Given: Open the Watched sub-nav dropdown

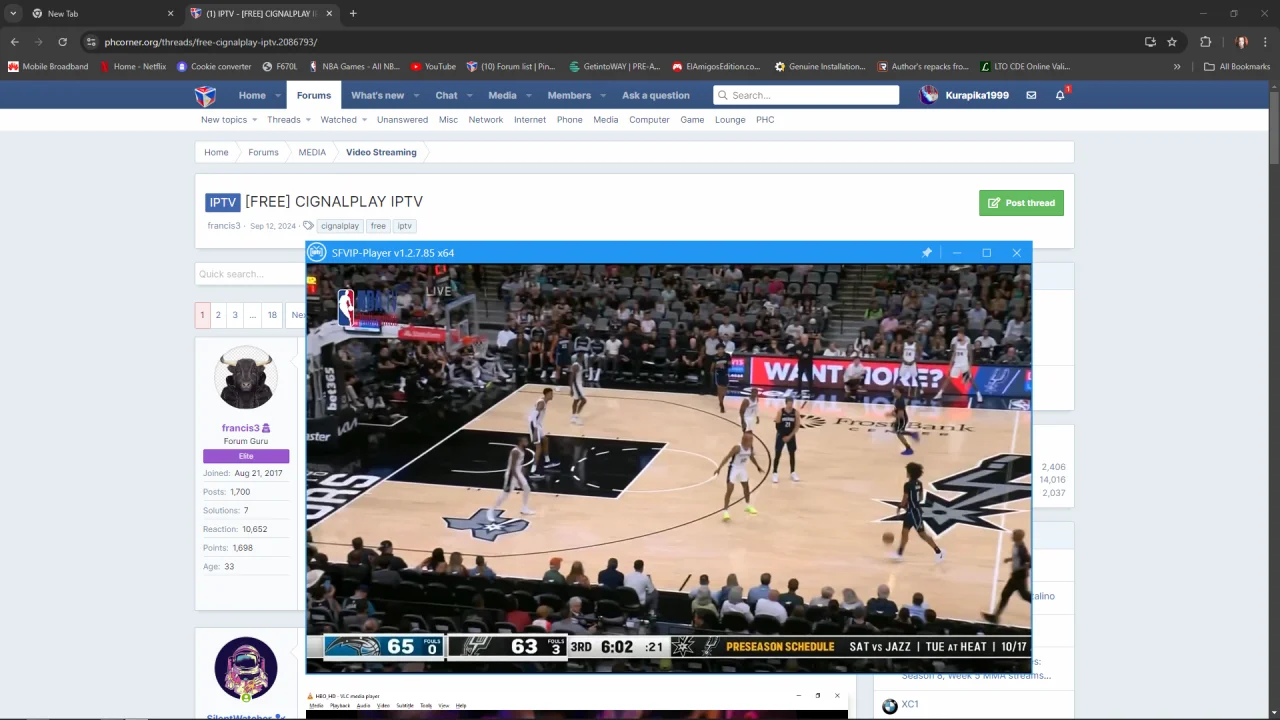Looking at the screenshot, I should point(364,120).
